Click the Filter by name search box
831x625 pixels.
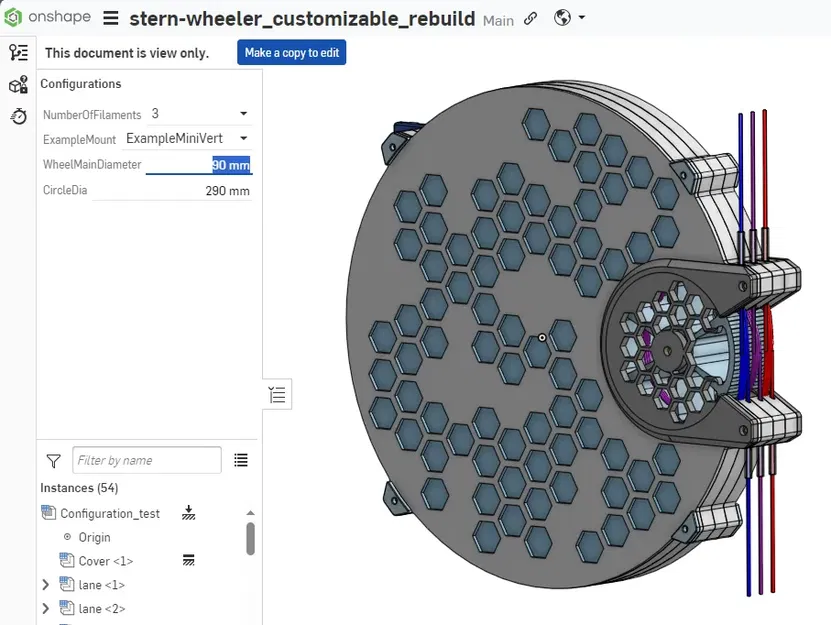[x=147, y=460]
